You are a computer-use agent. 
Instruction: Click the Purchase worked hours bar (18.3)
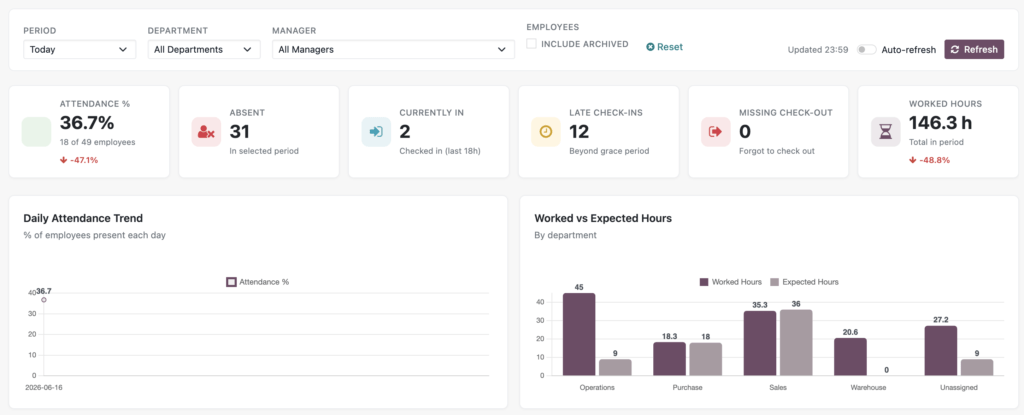click(669, 359)
